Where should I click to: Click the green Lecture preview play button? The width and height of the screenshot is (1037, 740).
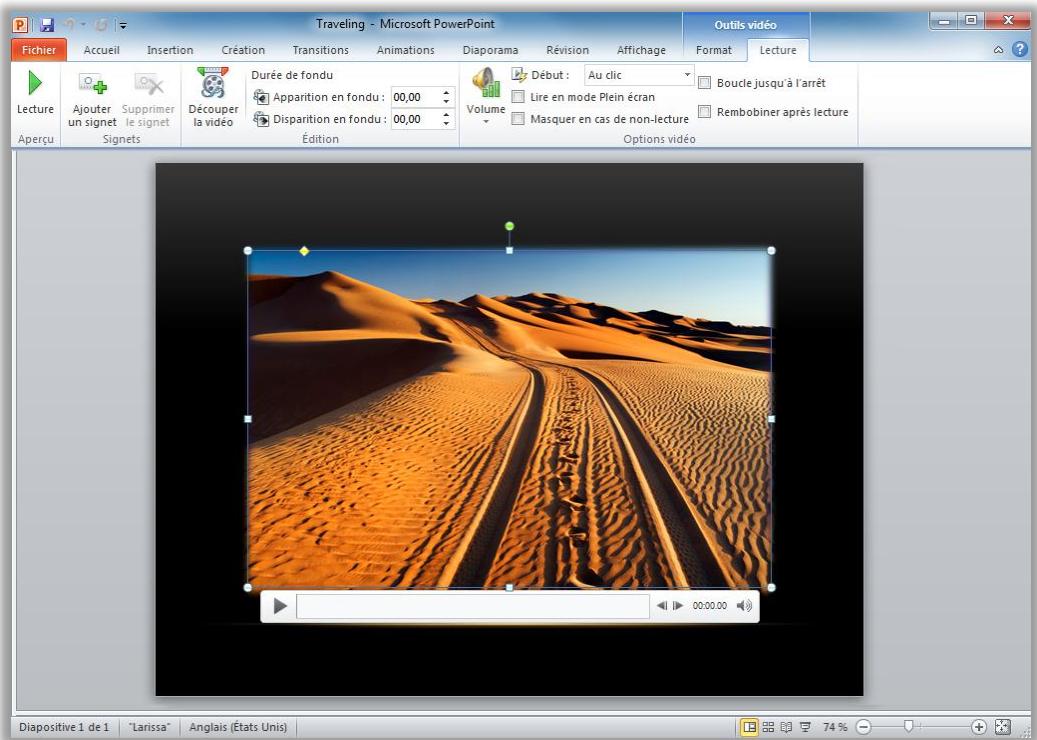[x=35, y=83]
